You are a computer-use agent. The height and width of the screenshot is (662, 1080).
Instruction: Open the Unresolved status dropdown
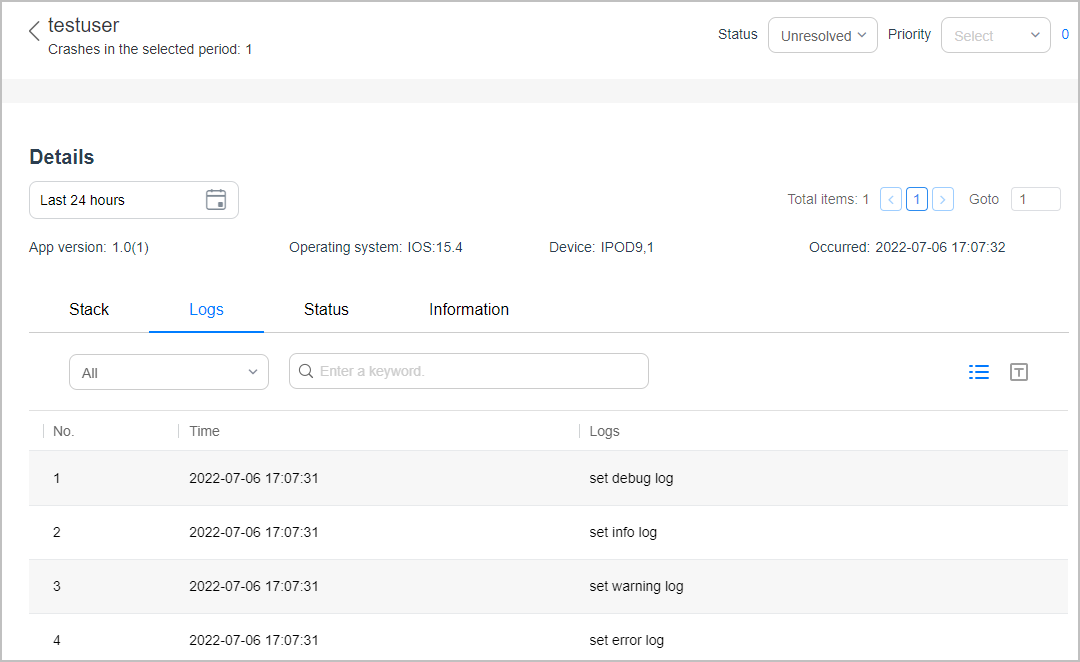[822, 35]
